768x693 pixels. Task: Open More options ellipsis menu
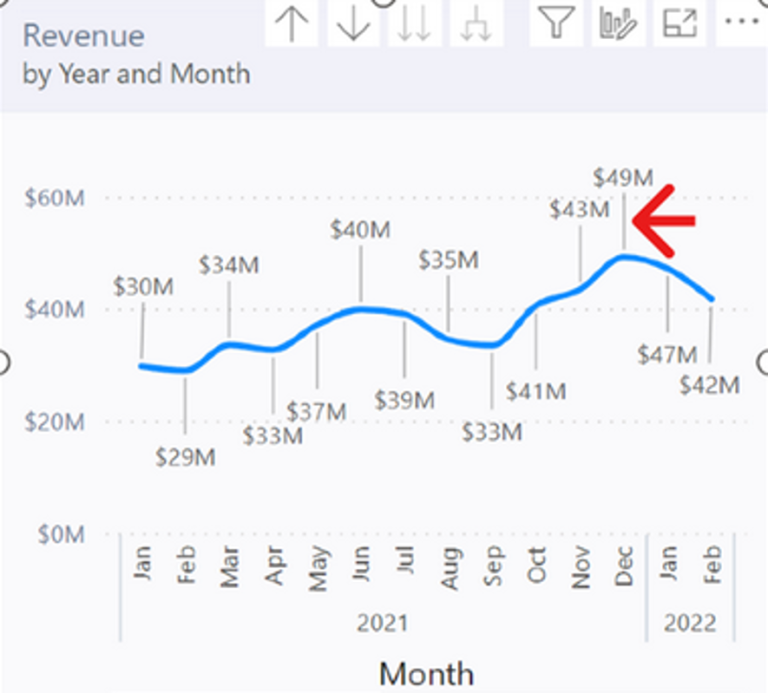point(742,22)
